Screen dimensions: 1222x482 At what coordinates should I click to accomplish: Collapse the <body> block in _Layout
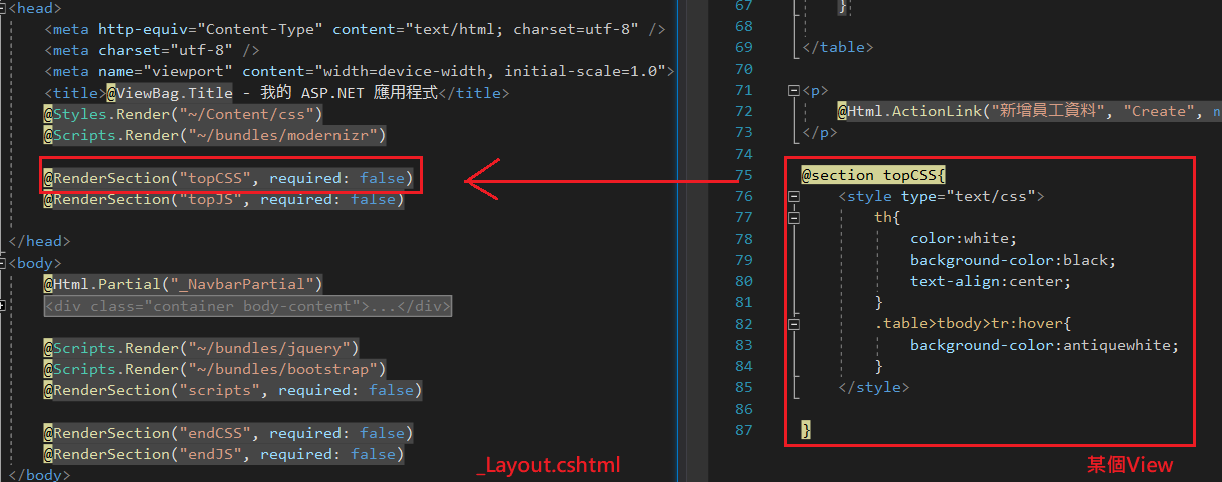(x=4, y=263)
